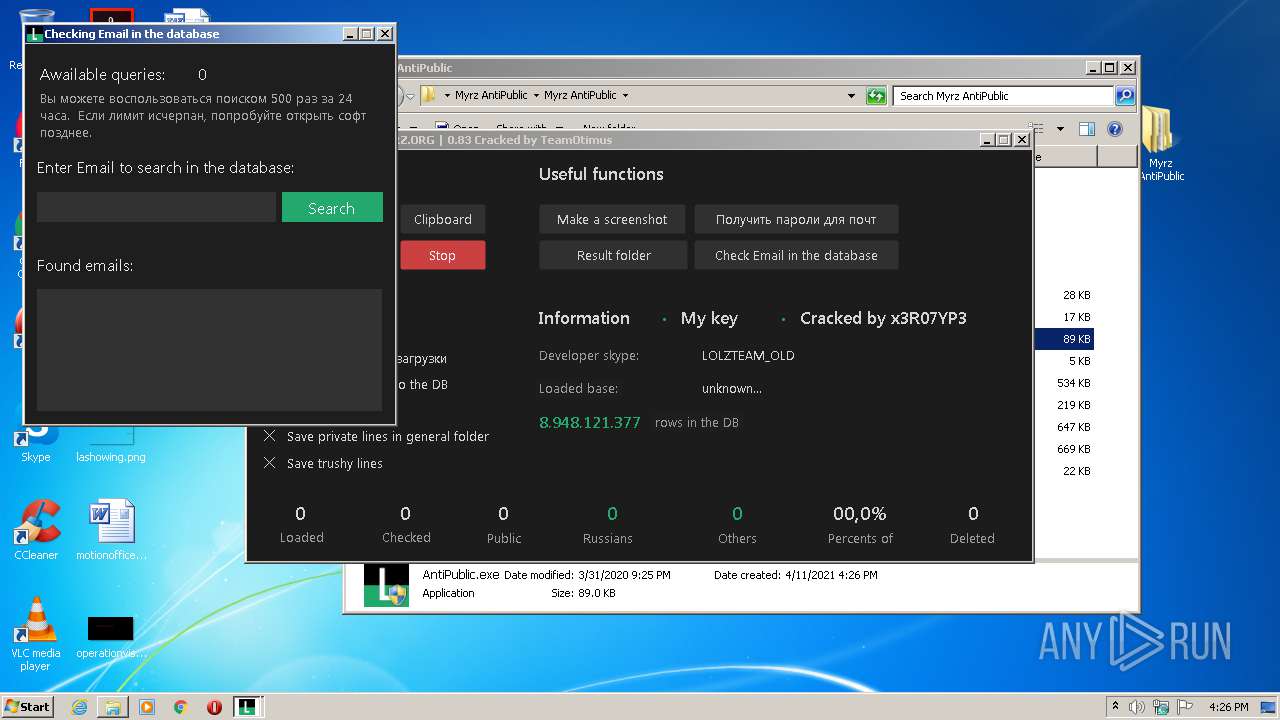Expand dropdown after second Myrz AntiPublic breadcrumb
The width and height of the screenshot is (1280, 720).
[625, 96]
